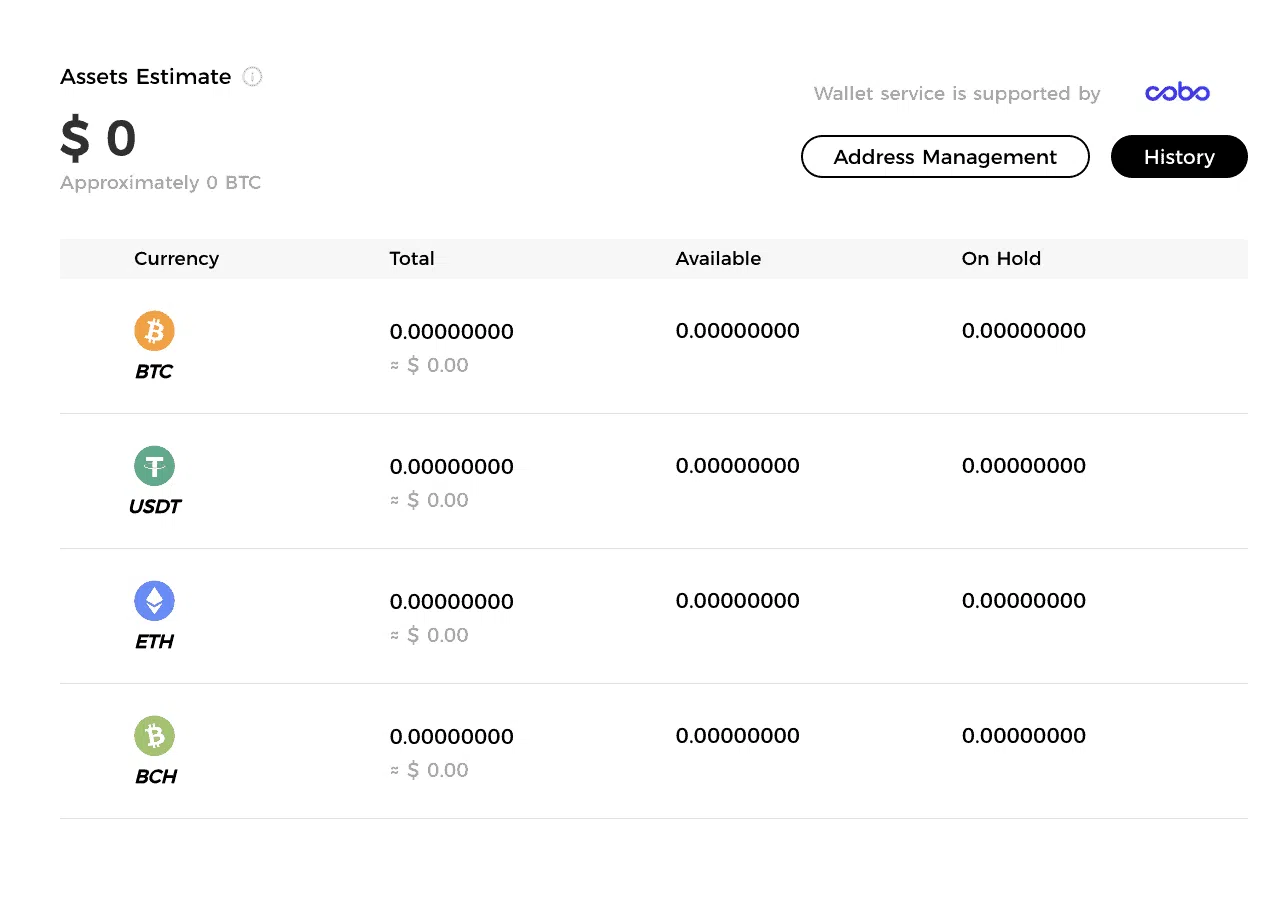Viewport: 1286px width, 912px height.
Task: Click the $ 0 assets estimate value
Action: point(98,139)
